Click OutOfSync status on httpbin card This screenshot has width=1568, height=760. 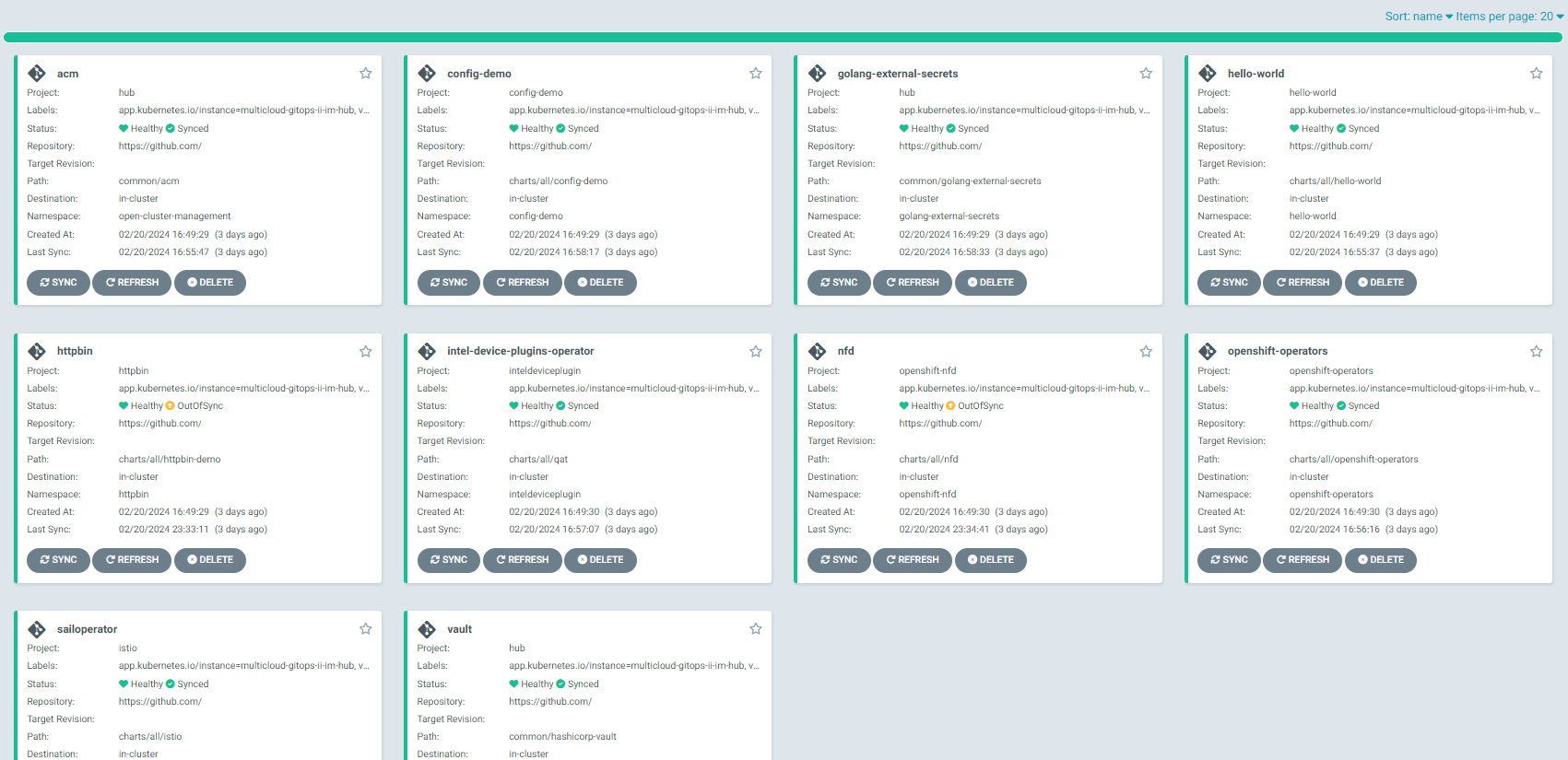click(x=195, y=406)
